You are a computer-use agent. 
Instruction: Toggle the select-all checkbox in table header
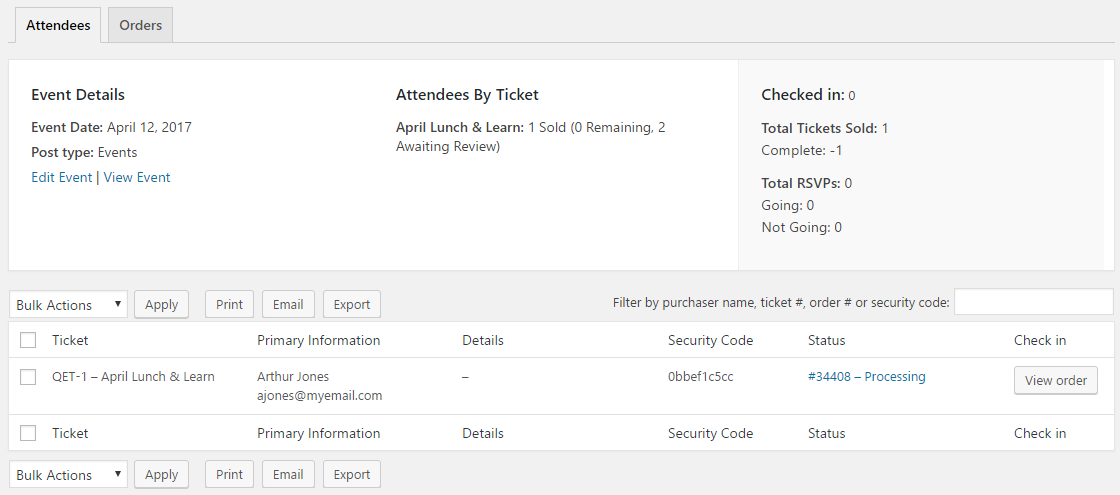pyautogui.click(x=28, y=340)
